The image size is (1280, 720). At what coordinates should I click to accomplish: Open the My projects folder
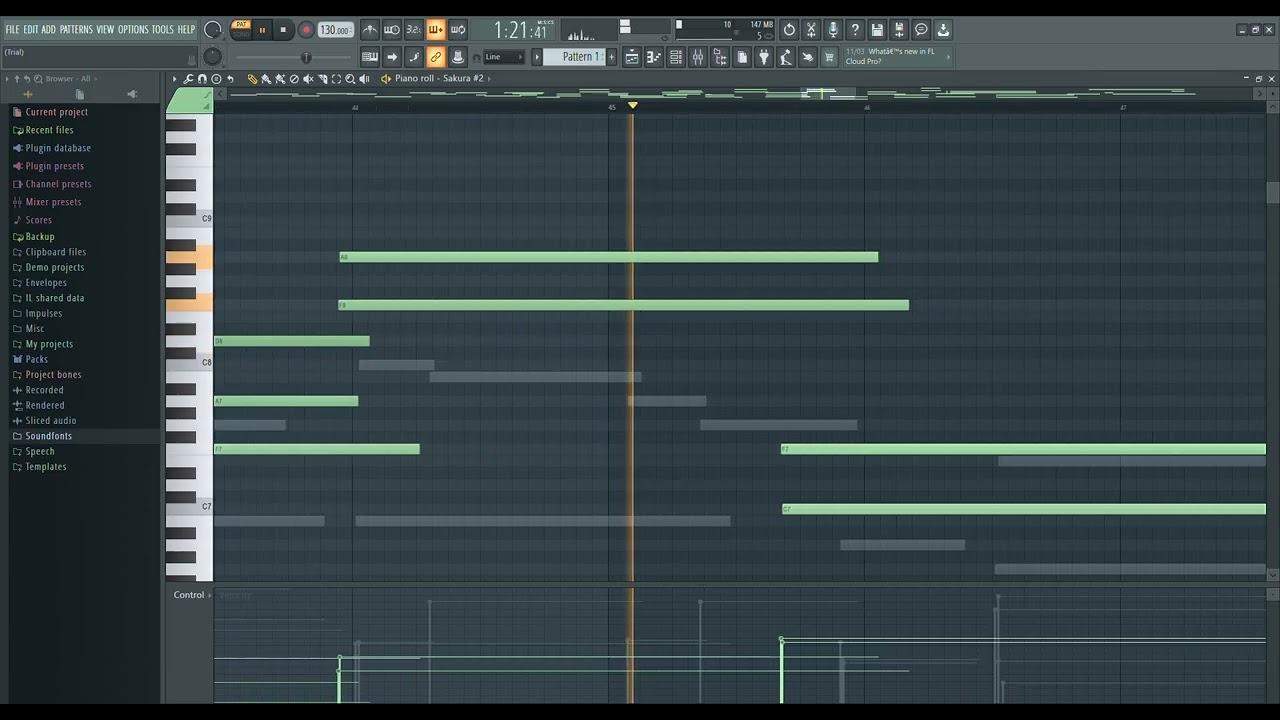pyautogui.click(x=49, y=344)
